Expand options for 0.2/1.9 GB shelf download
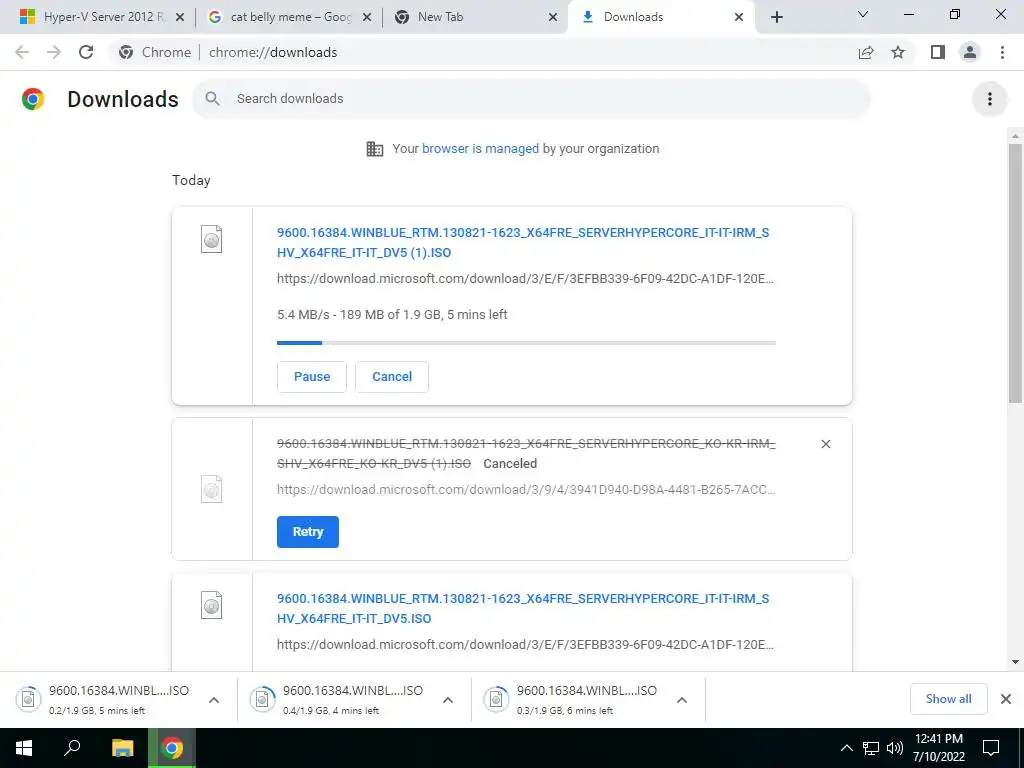The image size is (1024, 768). point(214,700)
